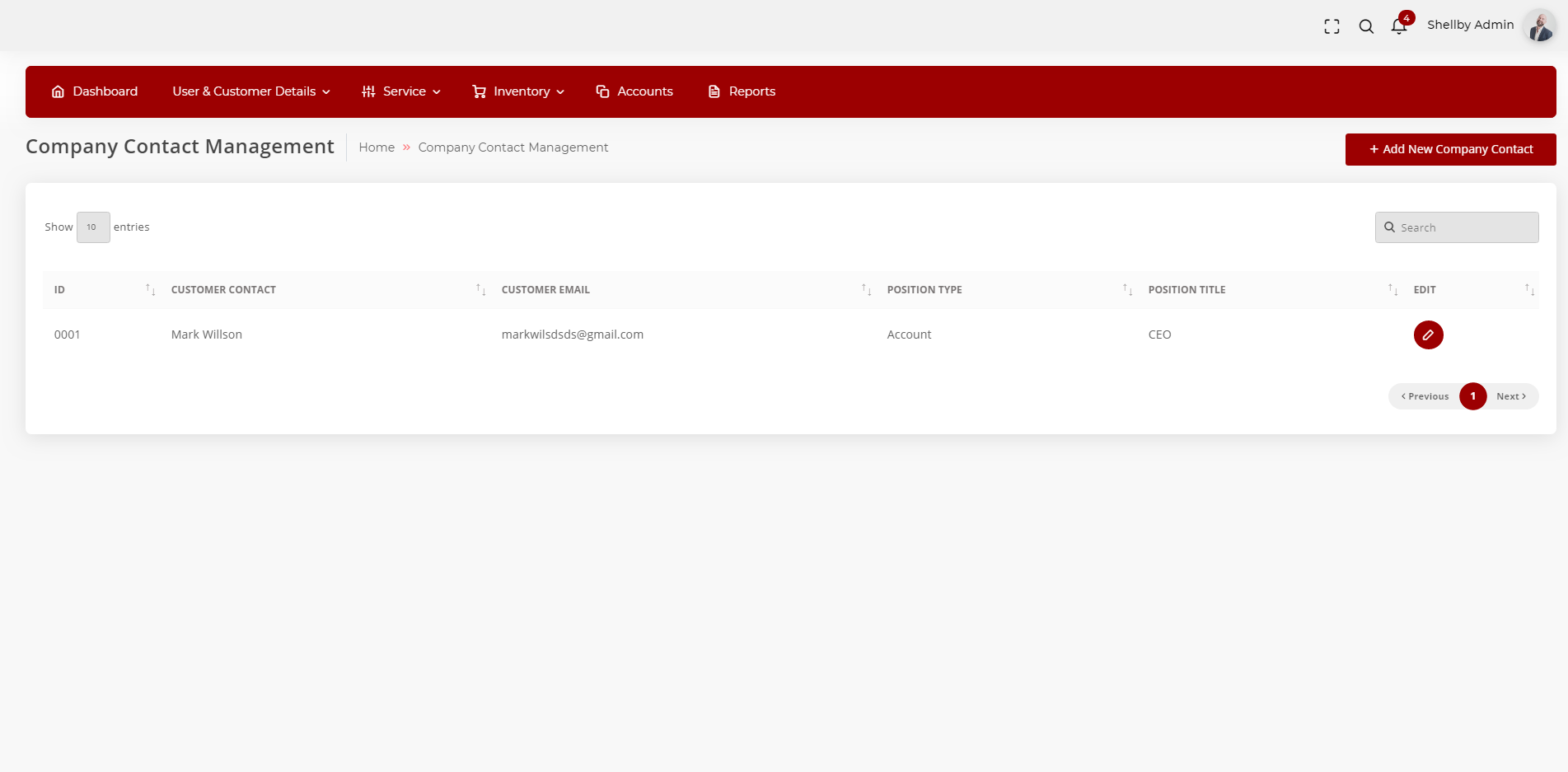Sort by Position Title column arrows
This screenshot has width=1568, height=772.
1392,289
